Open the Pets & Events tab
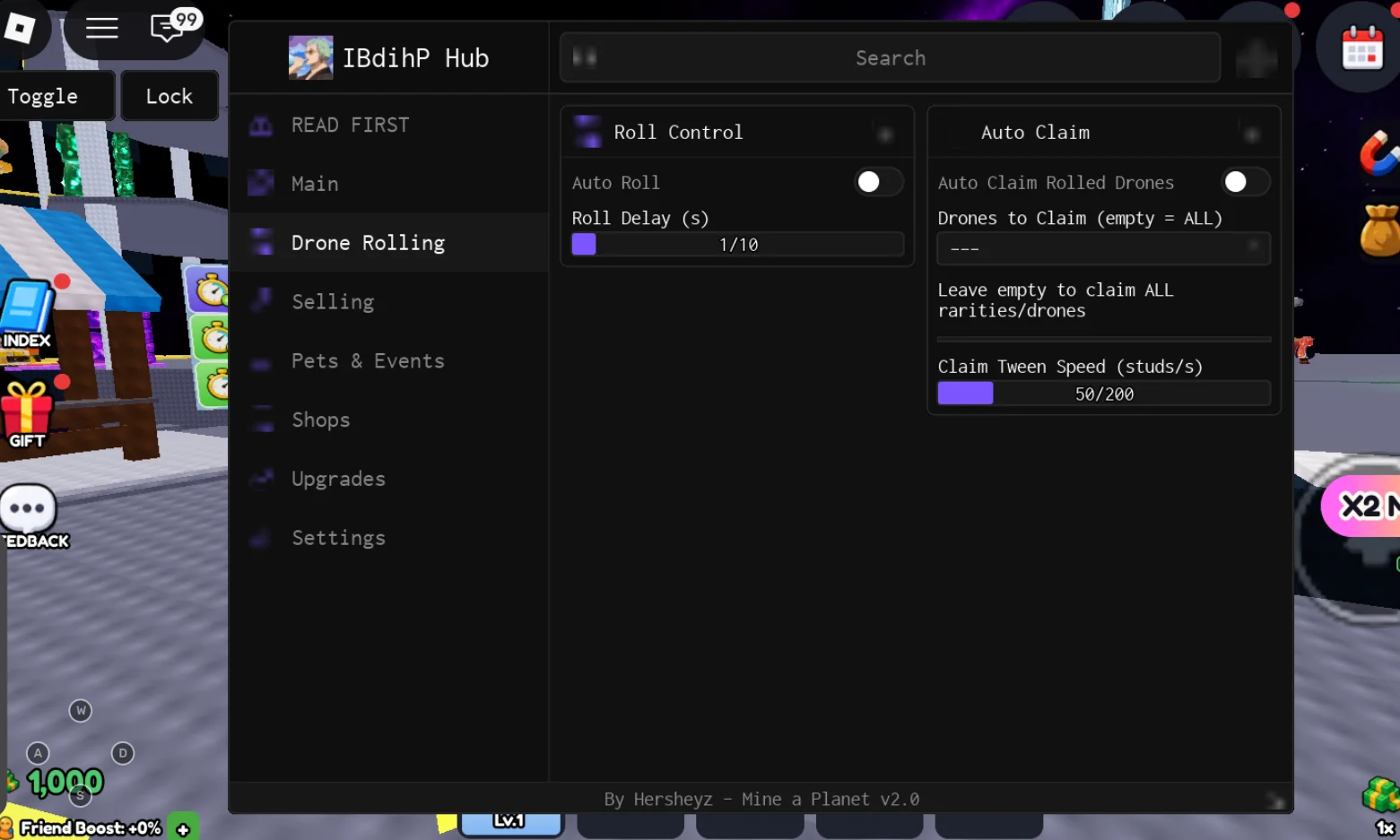The image size is (1400, 840). 388,360
